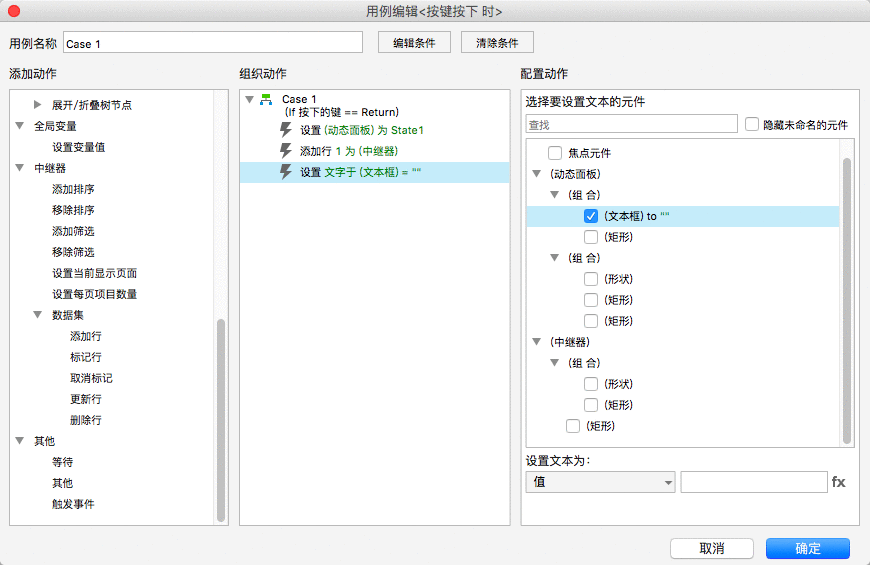
Task: Click the lightning icon beside 设置 文字于 (文本框)
Action: pyautogui.click(x=286, y=172)
